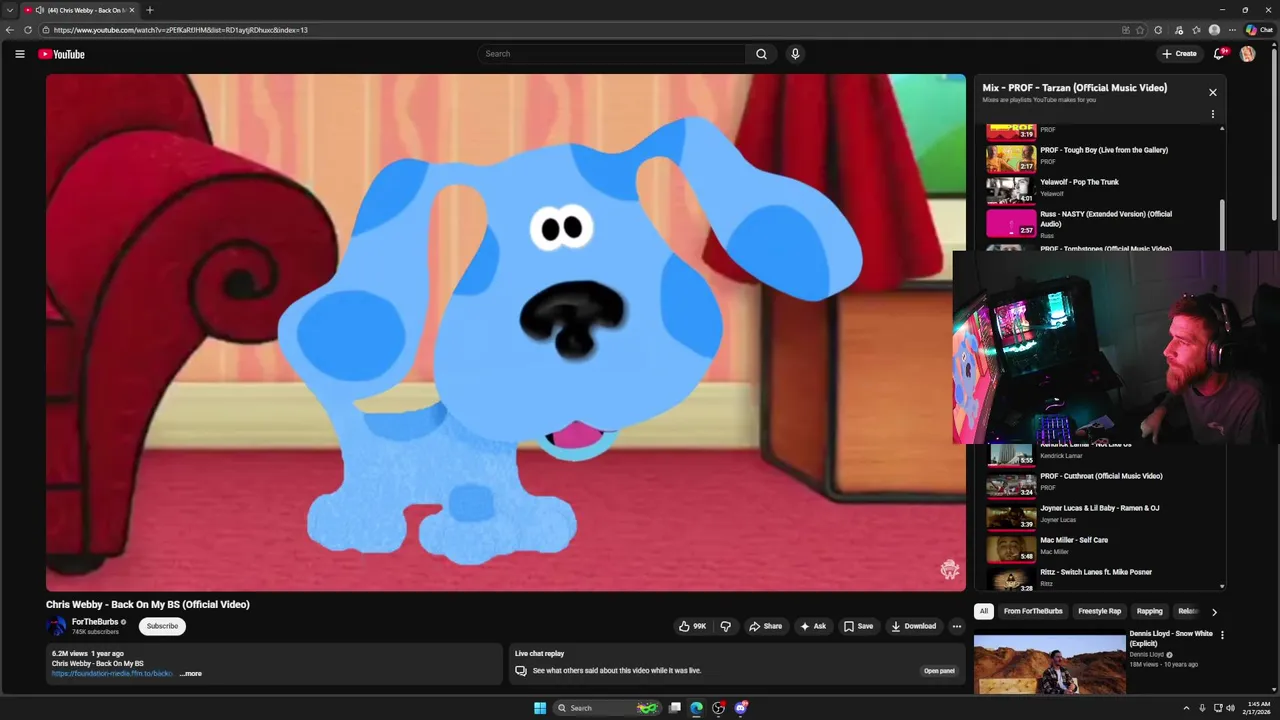Share the video
Viewport: 1280px width, 720px height.
[x=766, y=626]
